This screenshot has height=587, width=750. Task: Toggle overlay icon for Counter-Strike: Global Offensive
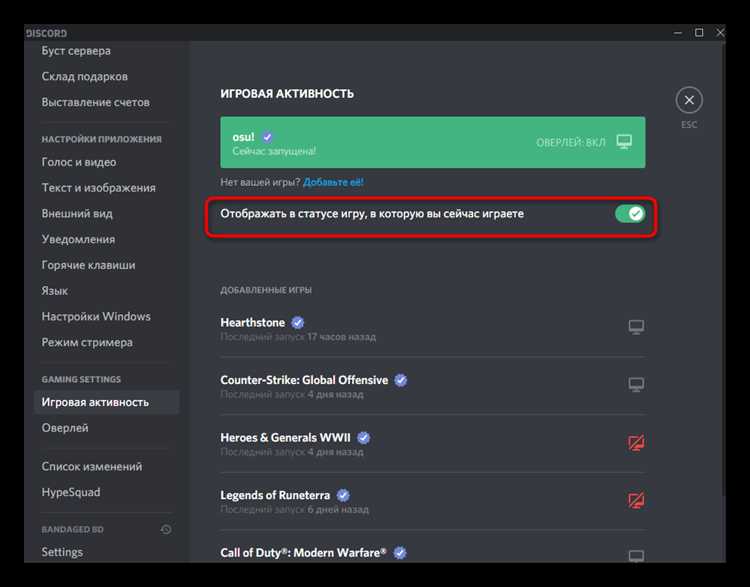click(x=636, y=385)
